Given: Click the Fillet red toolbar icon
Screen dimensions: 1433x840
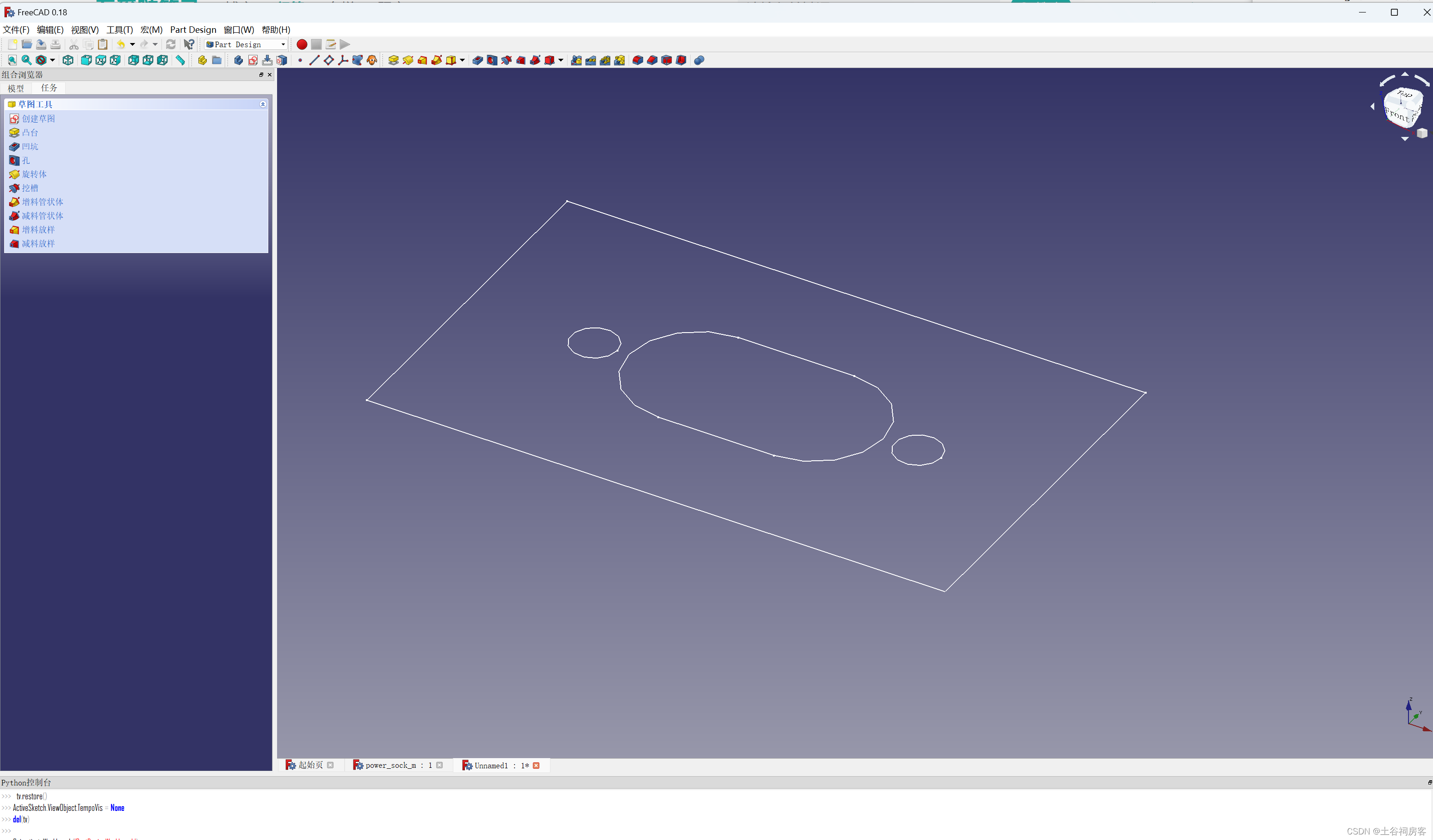Looking at the screenshot, I should coord(638,60).
